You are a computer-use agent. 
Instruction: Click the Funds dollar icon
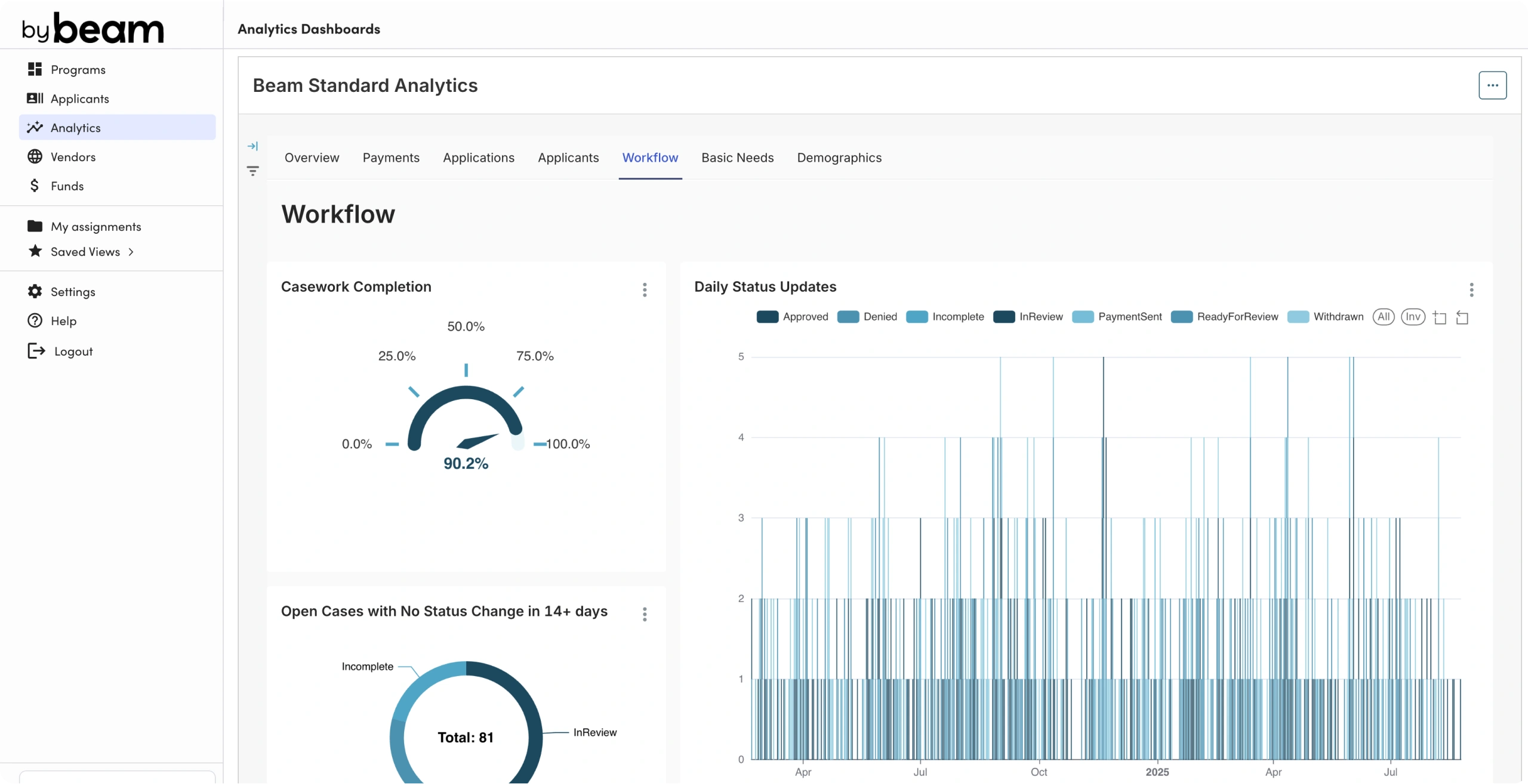[35, 186]
